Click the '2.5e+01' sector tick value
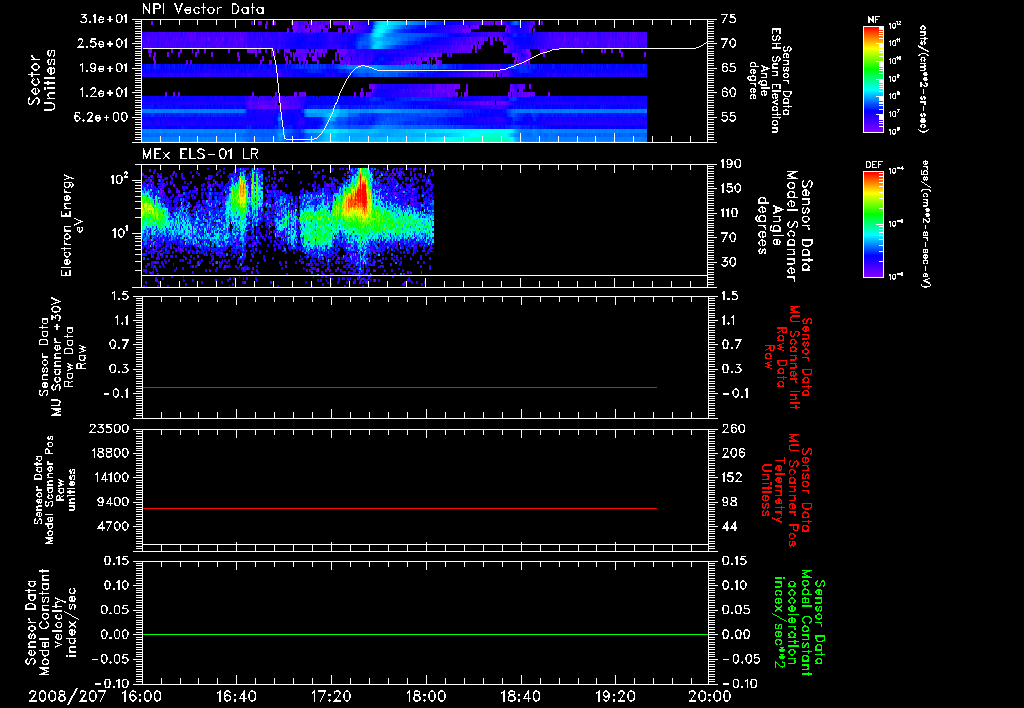This screenshot has height=708, width=1024. click(x=104, y=43)
